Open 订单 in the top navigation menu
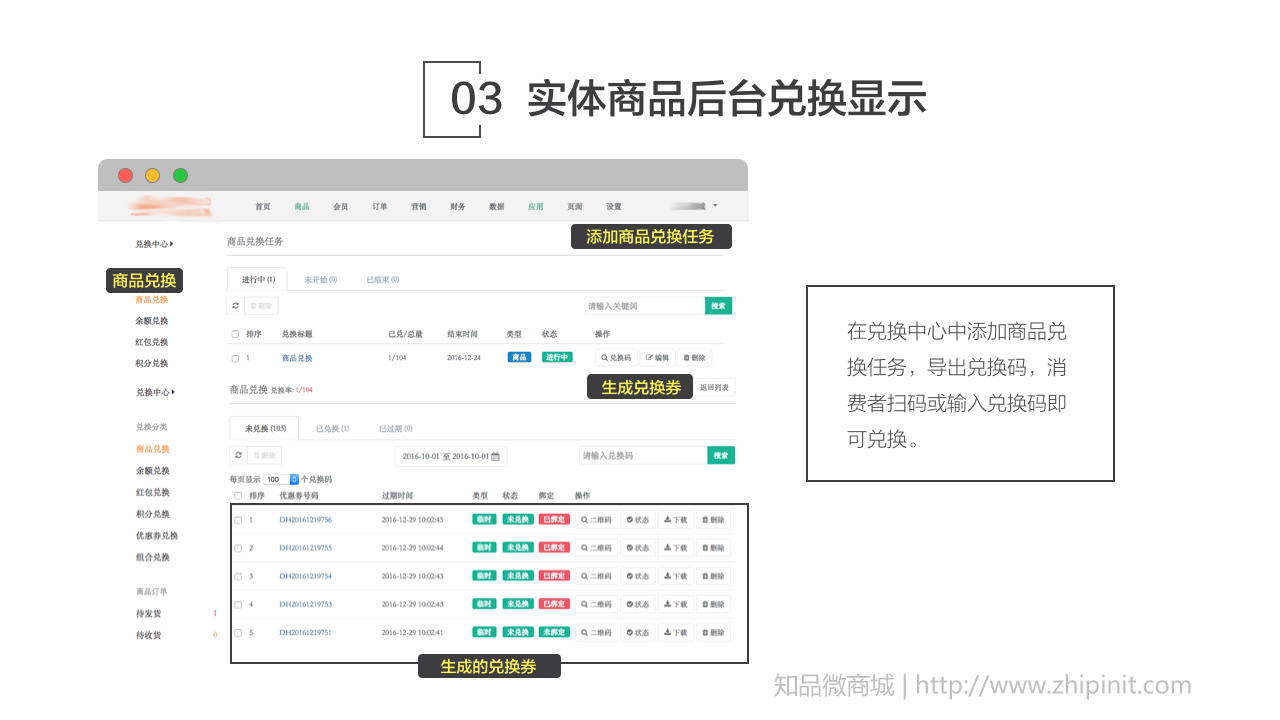Viewport: 1280px width, 720px height. click(380, 207)
